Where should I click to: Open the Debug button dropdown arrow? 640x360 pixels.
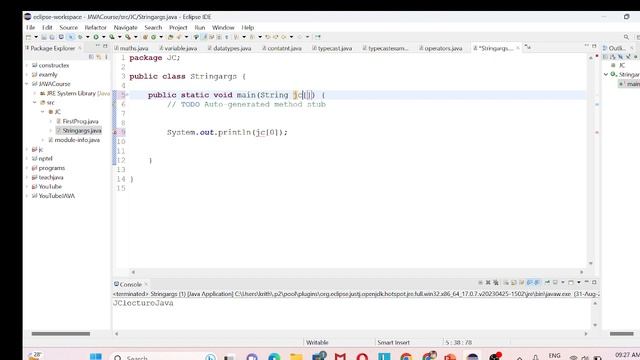(x=88, y=37)
